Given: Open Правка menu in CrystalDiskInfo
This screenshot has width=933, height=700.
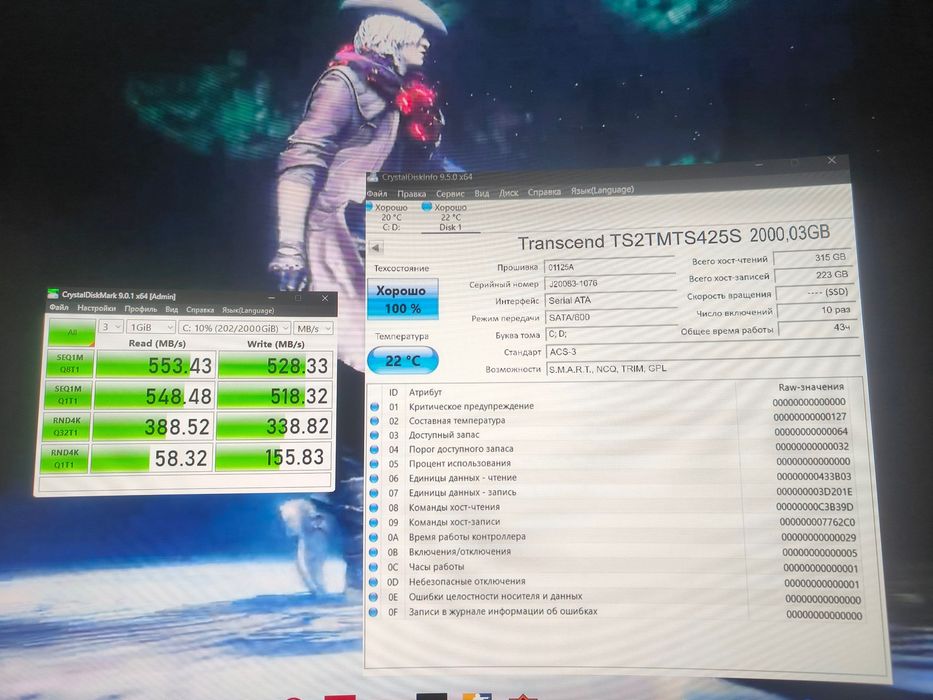Looking at the screenshot, I should pyautogui.click(x=411, y=193).
